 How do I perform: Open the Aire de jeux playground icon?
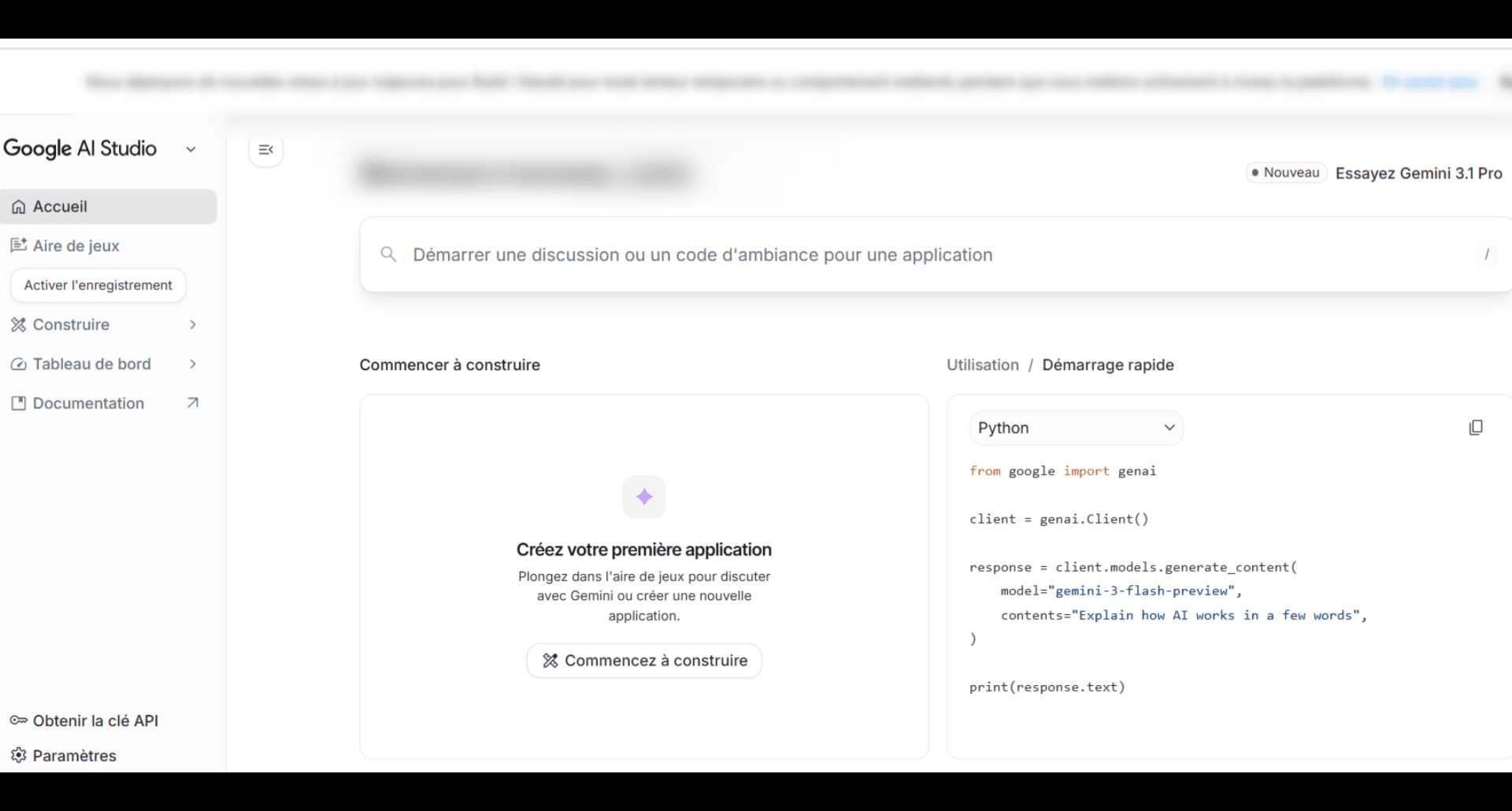pos(18,245)
